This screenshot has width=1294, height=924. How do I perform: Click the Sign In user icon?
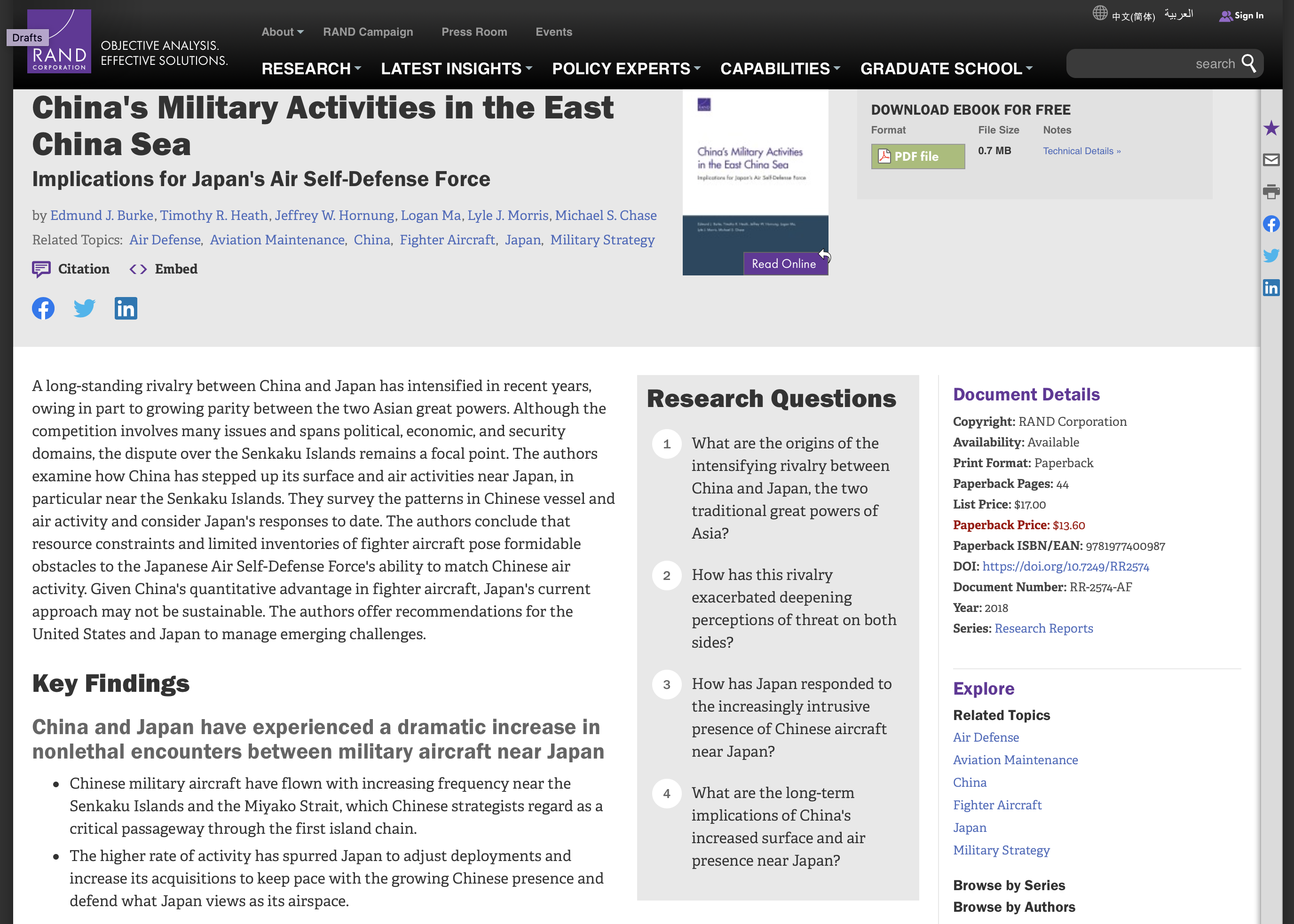[1225, 16]
